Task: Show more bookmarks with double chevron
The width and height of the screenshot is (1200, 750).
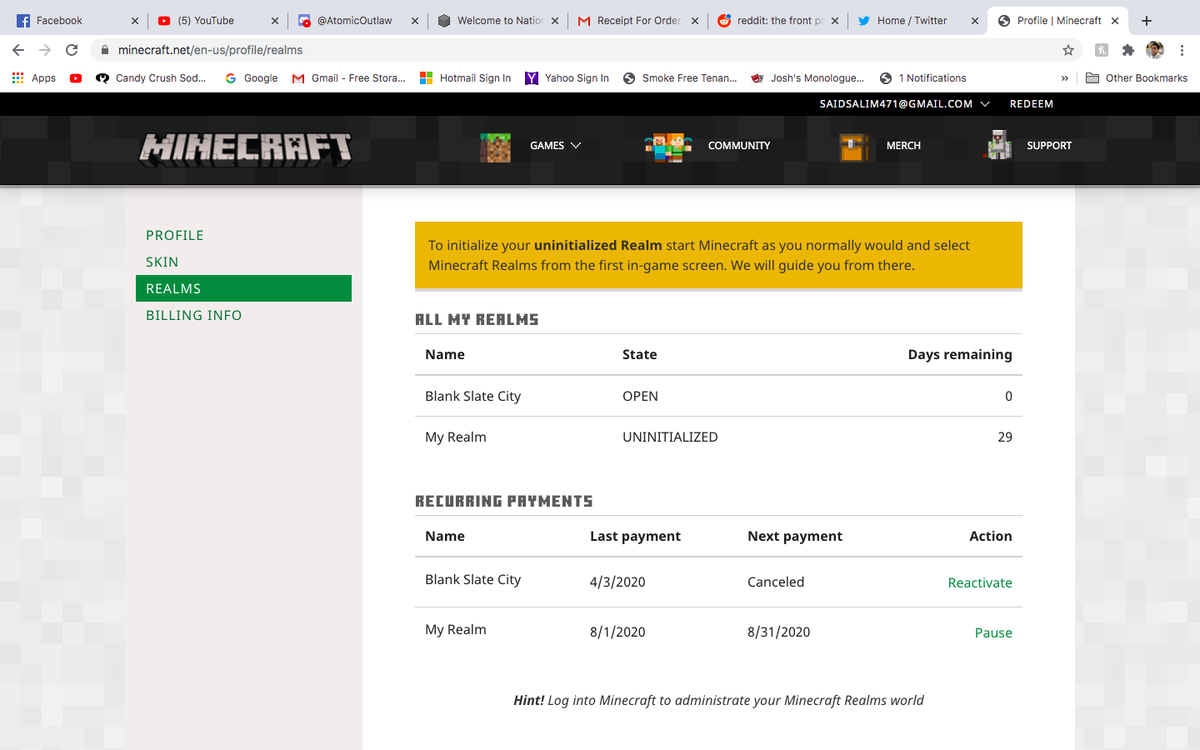Action: (1064, 78)
